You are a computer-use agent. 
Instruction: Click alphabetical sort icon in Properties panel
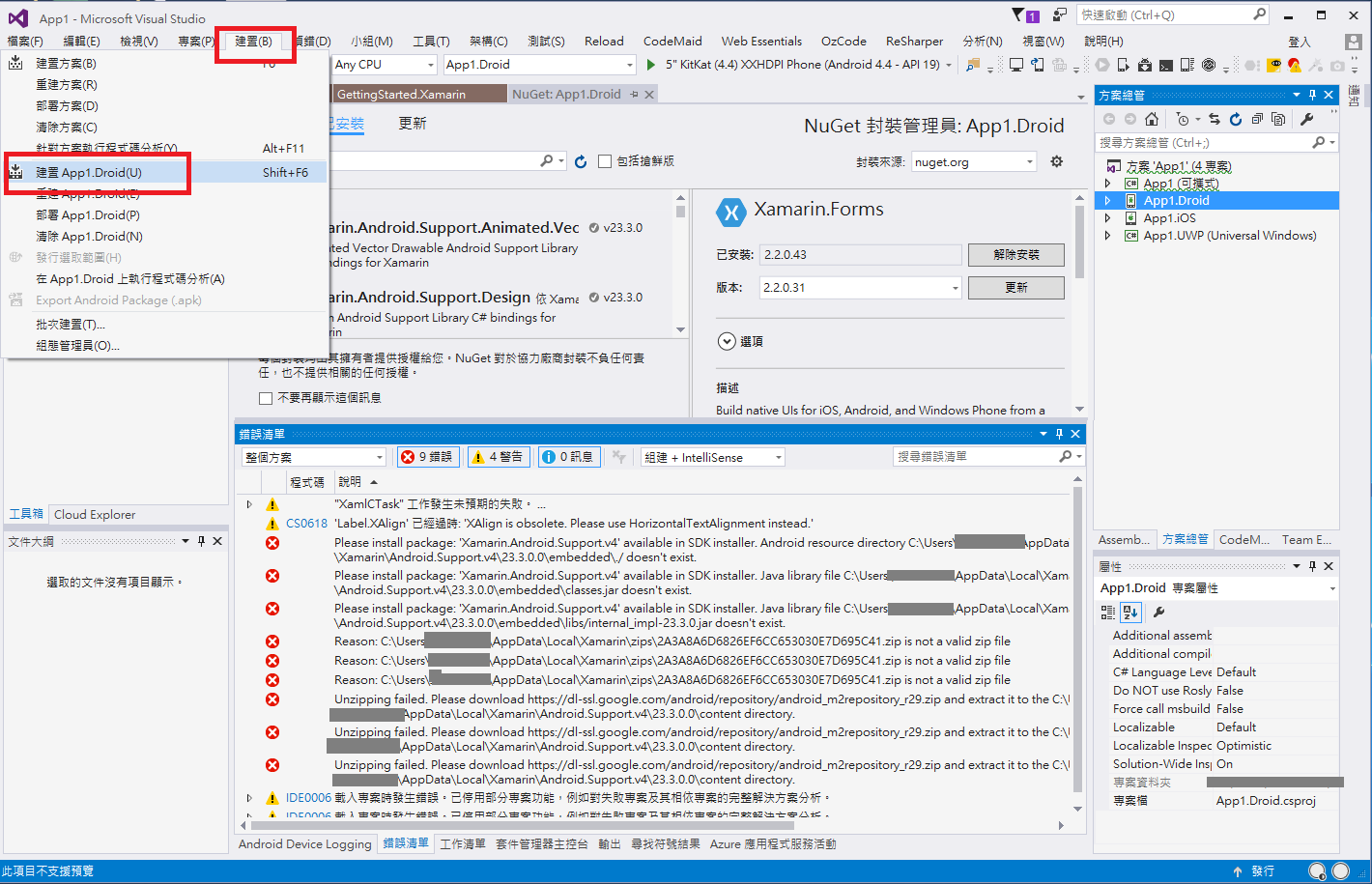point(1130,613)
